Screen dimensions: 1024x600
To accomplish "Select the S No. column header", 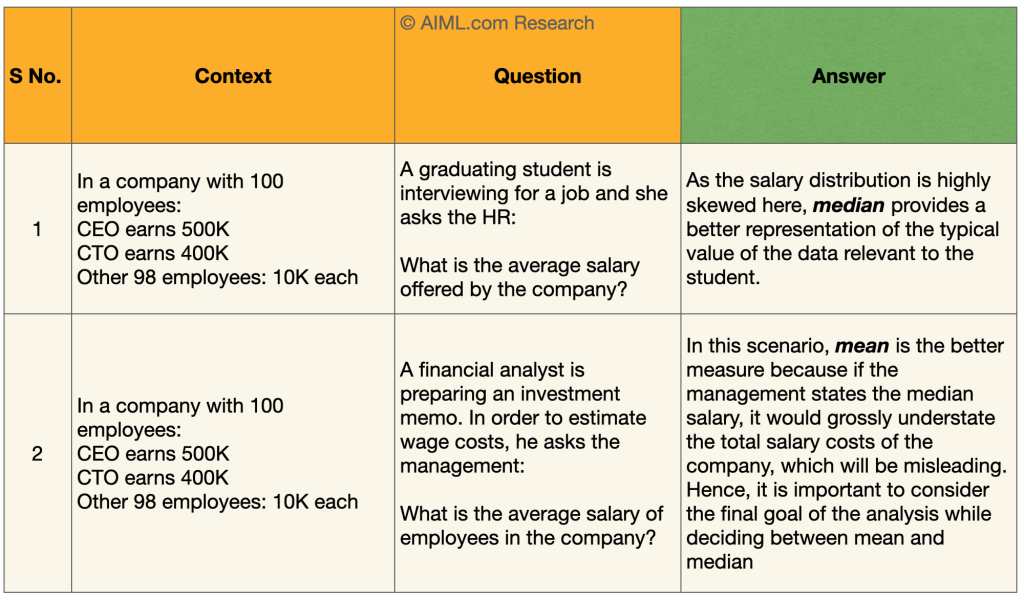I will pyautogui.click(x=36, y=76).
